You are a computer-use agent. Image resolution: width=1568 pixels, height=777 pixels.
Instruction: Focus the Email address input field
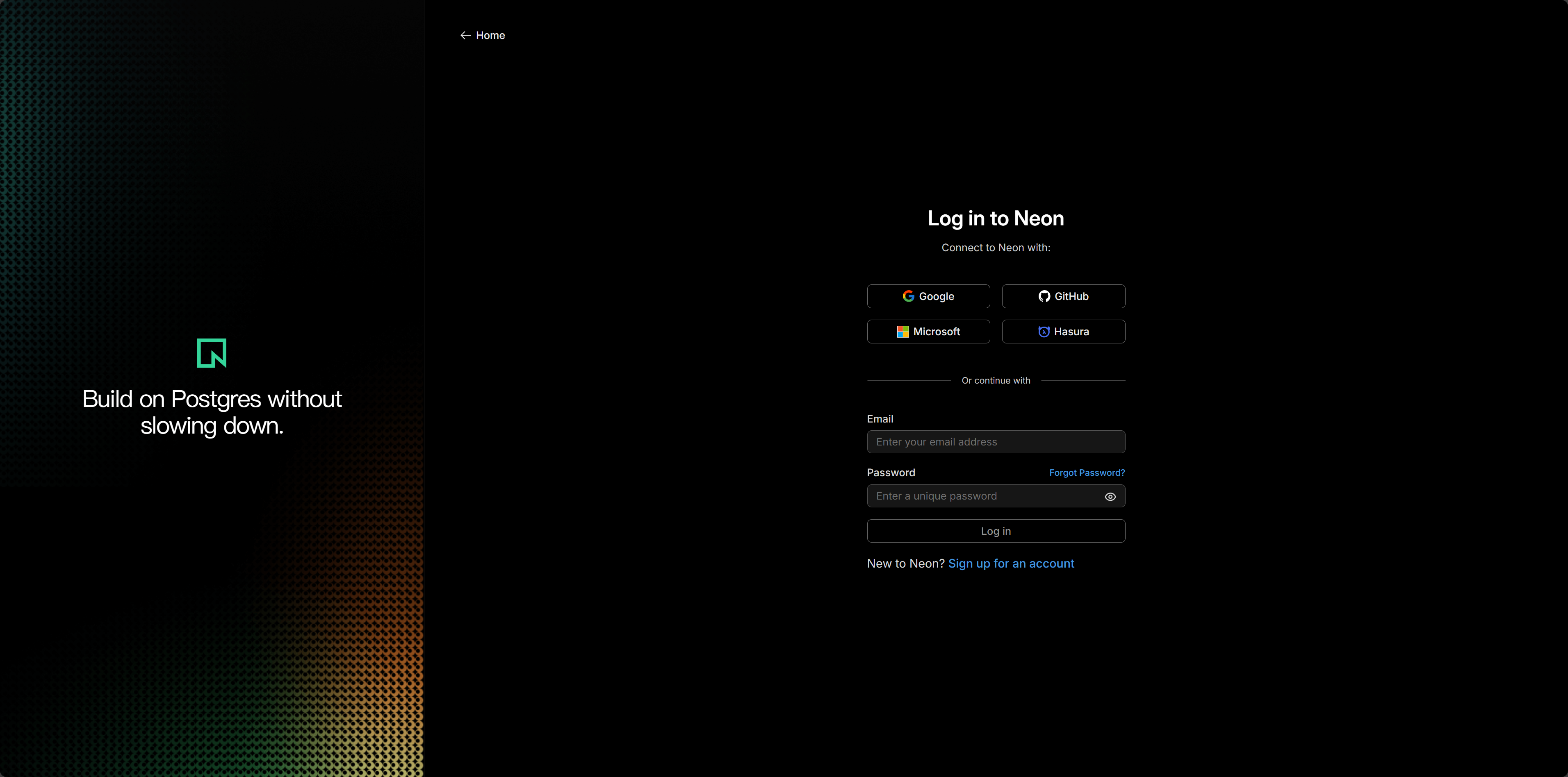(x=996, y=442)
